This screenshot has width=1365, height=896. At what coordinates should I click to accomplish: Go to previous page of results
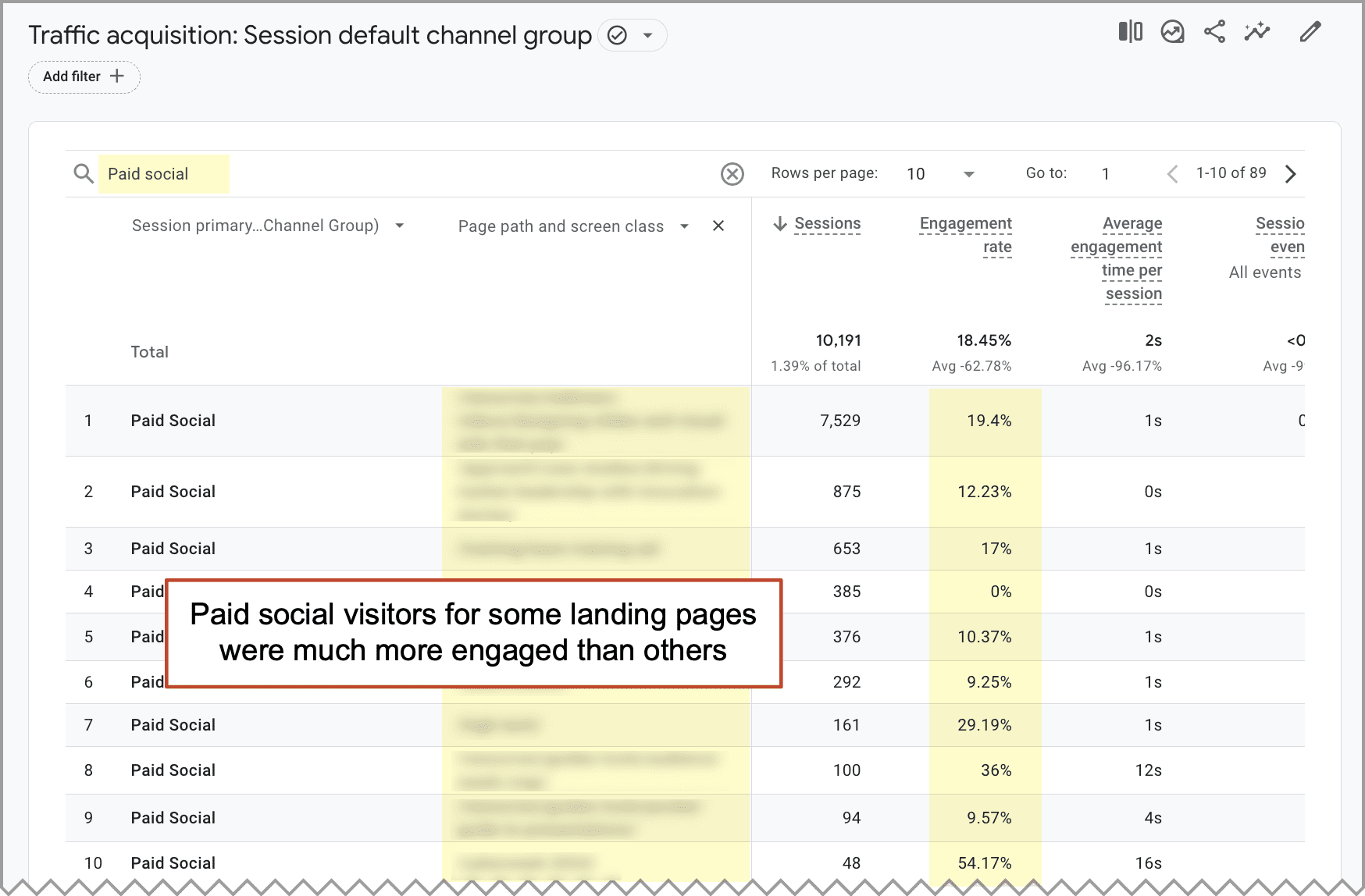[1172, 173]
